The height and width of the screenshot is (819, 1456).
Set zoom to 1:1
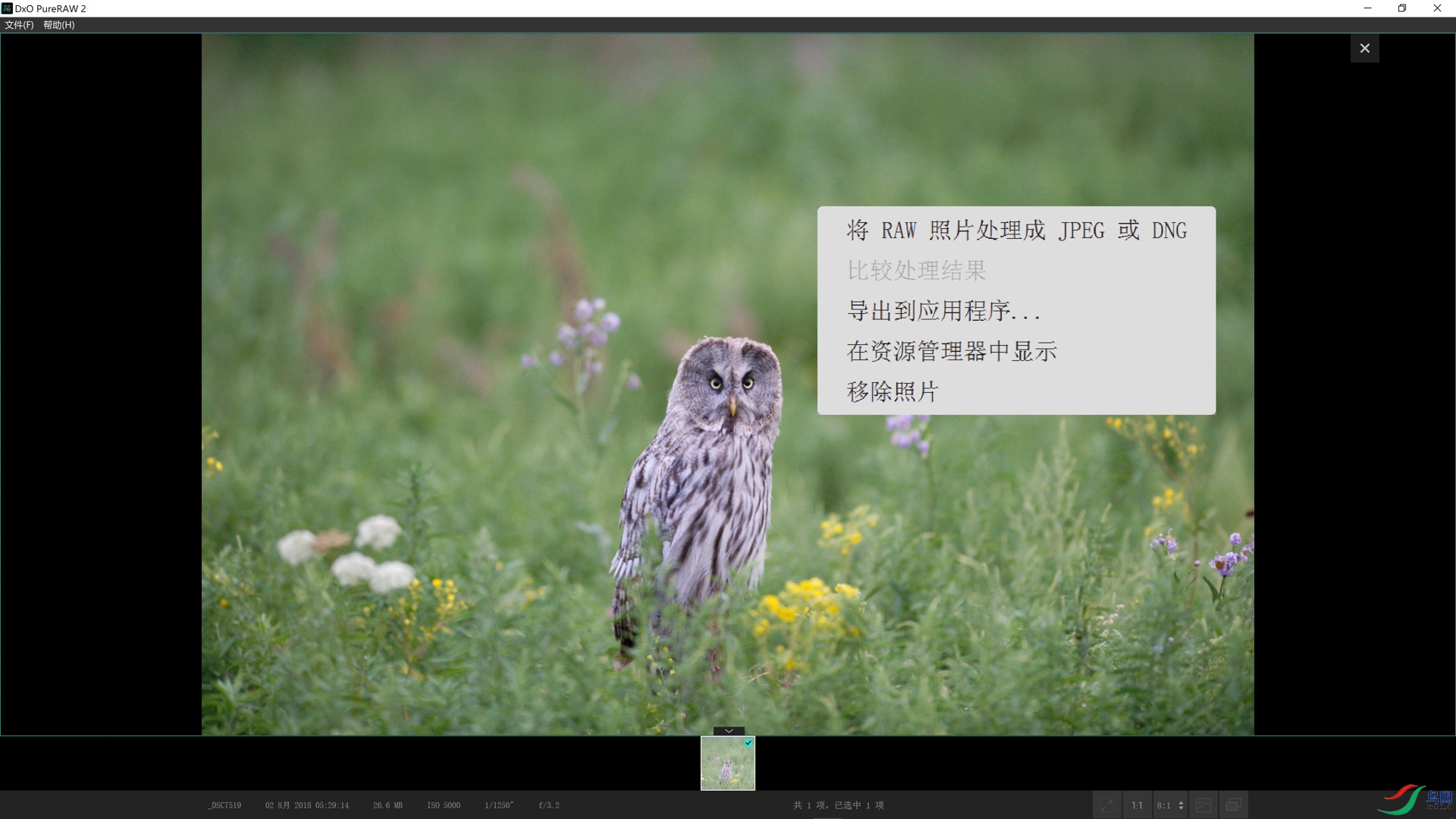(x=1137, y=805)
